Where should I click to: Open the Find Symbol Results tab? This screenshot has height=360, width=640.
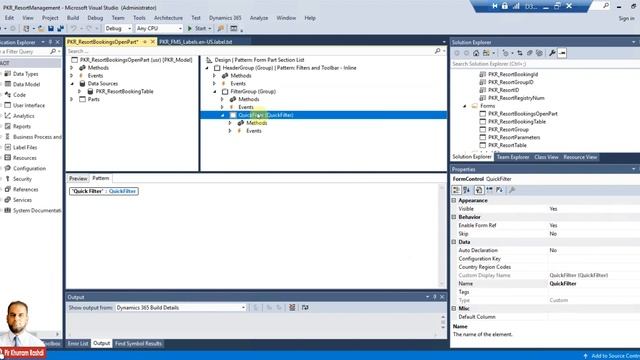(138, 343)
